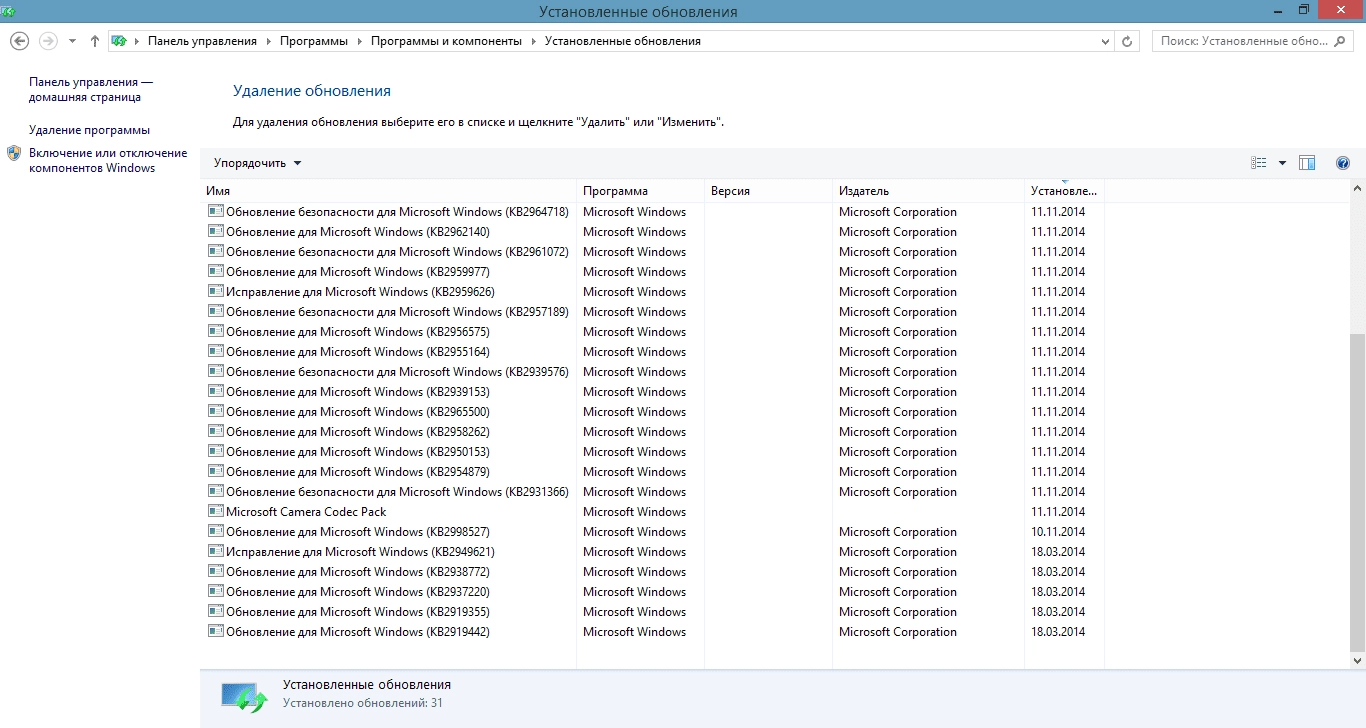
Task: Click icon of update KB2964718
Action: point(215,211)
